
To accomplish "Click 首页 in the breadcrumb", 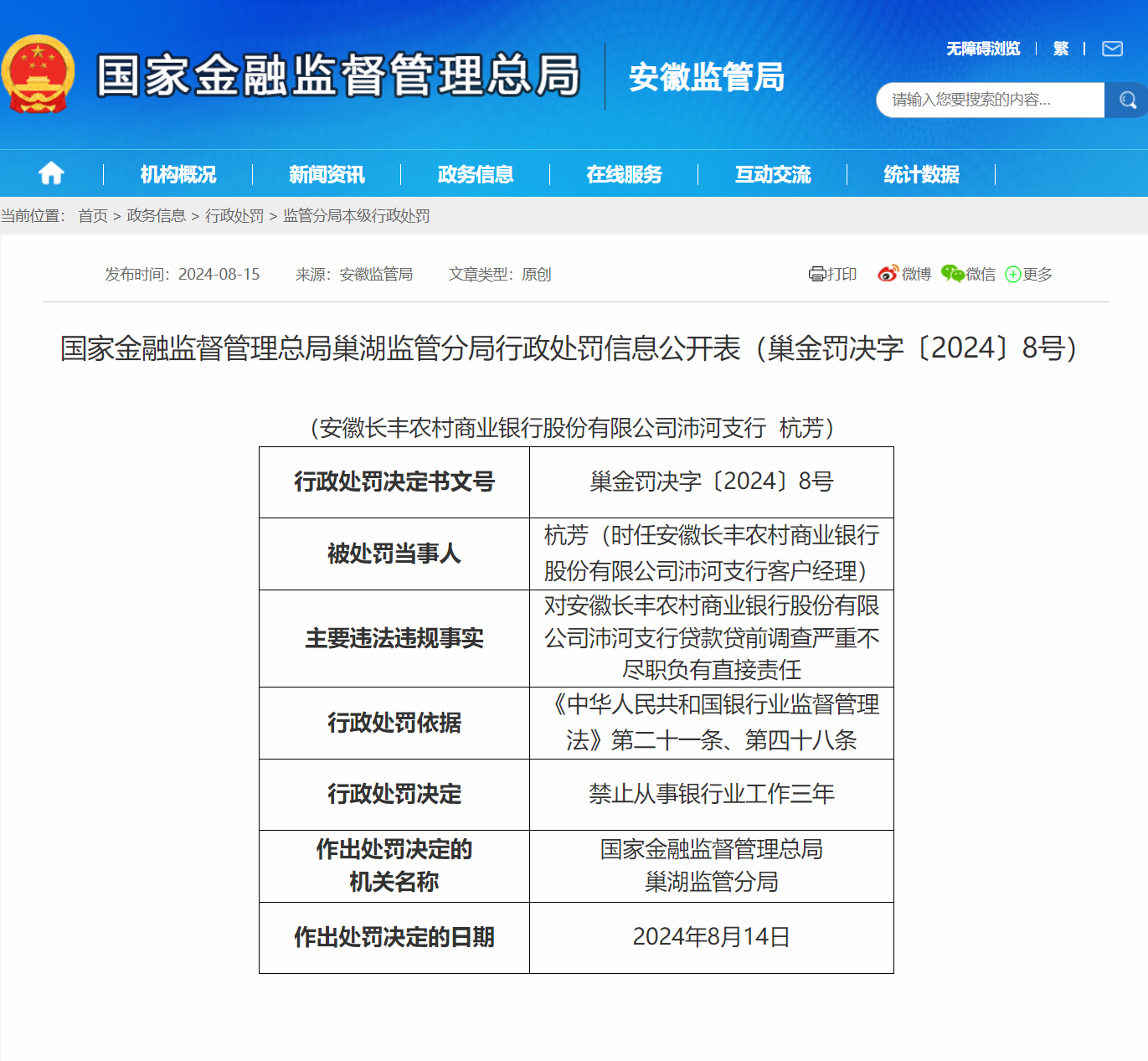I will pos(93,216).
